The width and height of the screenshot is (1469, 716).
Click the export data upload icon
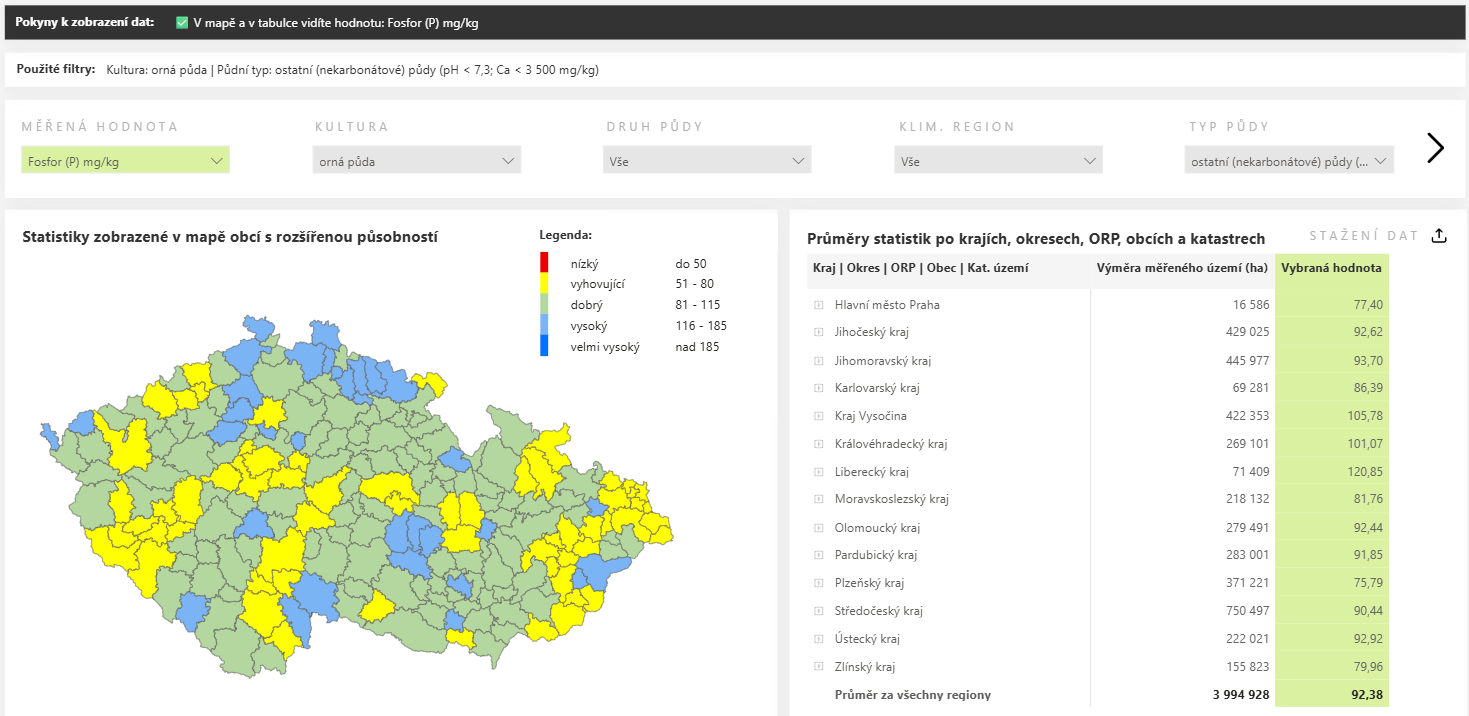tap(1439, 236)
